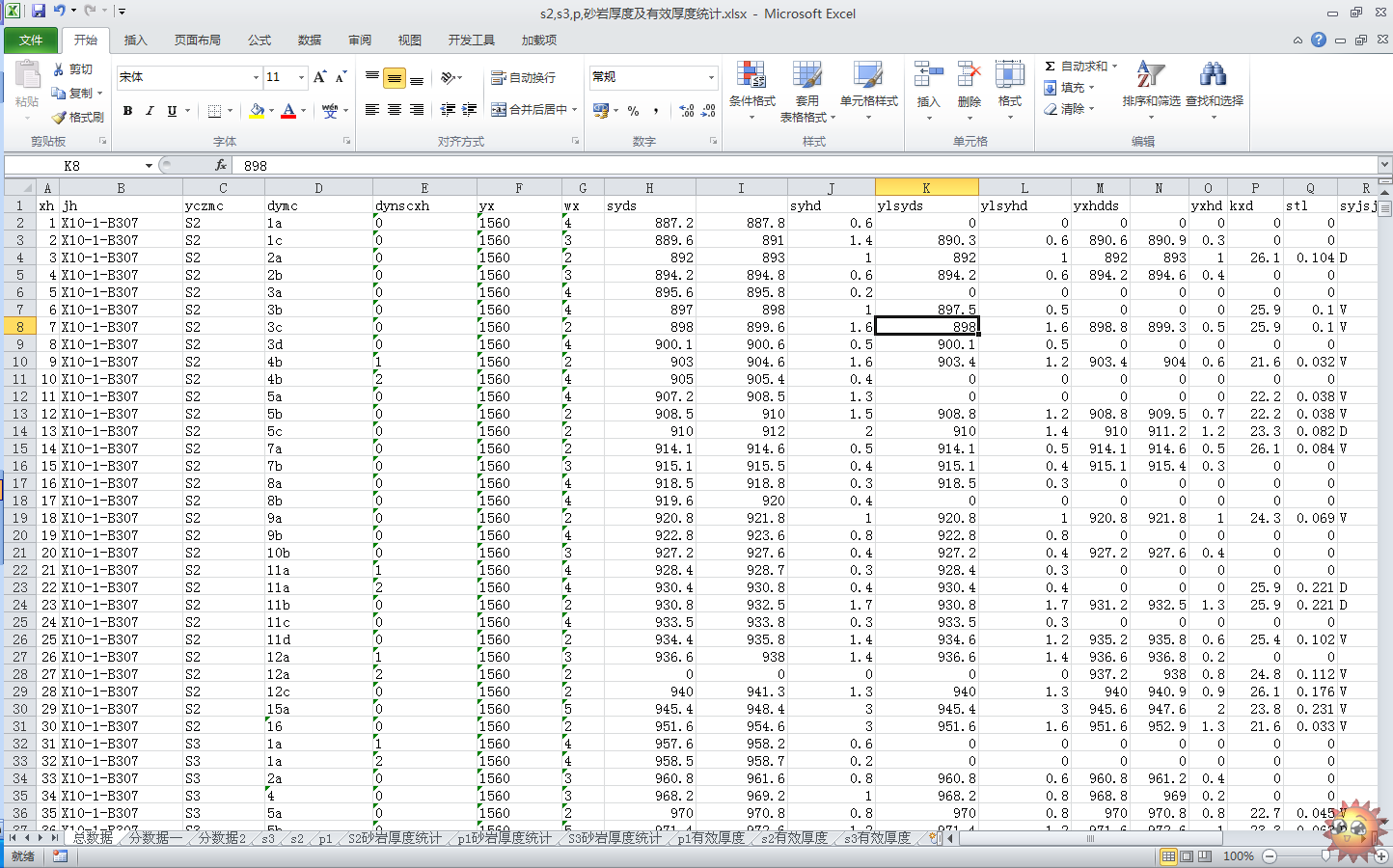Viewport: 1393px width, 868px height.
Task: Toggle Wrap Text (自动换行)
Action: tap(523, 77)
